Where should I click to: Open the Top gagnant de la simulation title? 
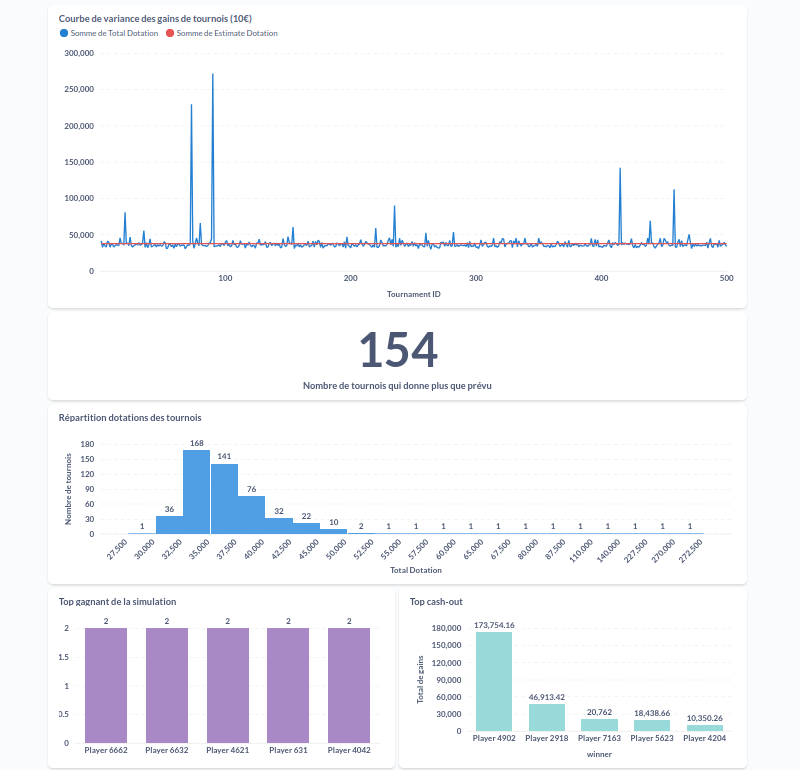(x=117, y=602)
